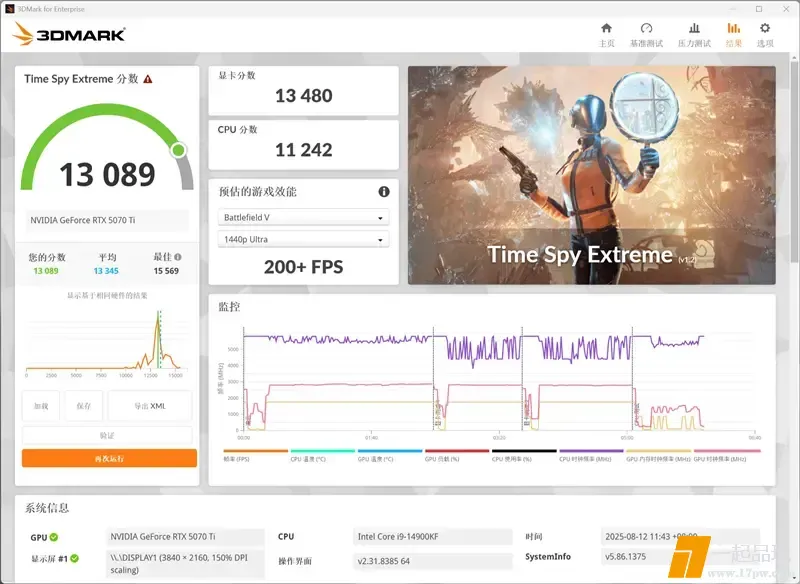Viewport: 800px width, 584px height.
Task: Click the info icon beside 最佳
Action: coord(178,257)
